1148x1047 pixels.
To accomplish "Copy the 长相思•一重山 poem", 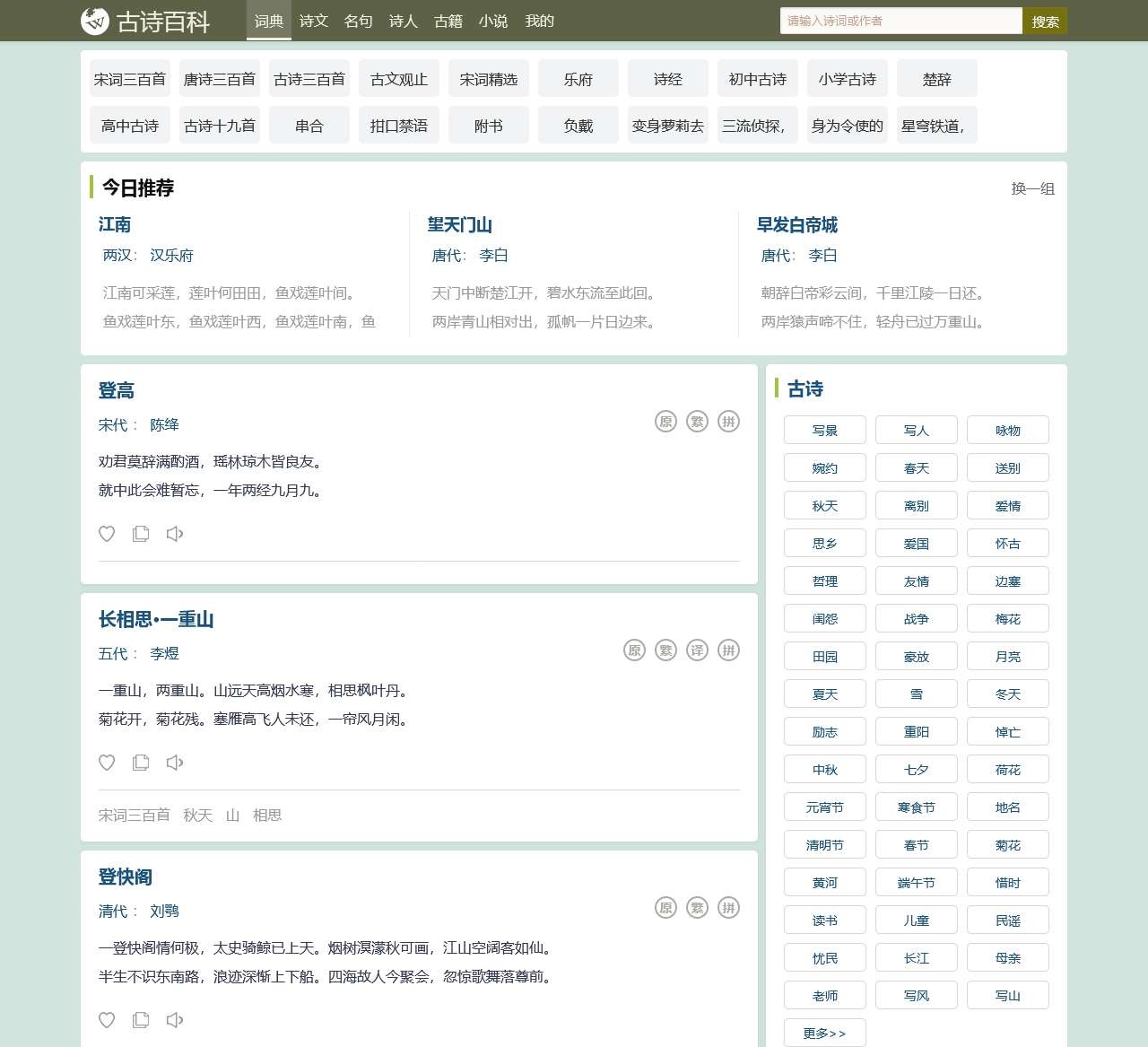I will (x=141, y=763).
